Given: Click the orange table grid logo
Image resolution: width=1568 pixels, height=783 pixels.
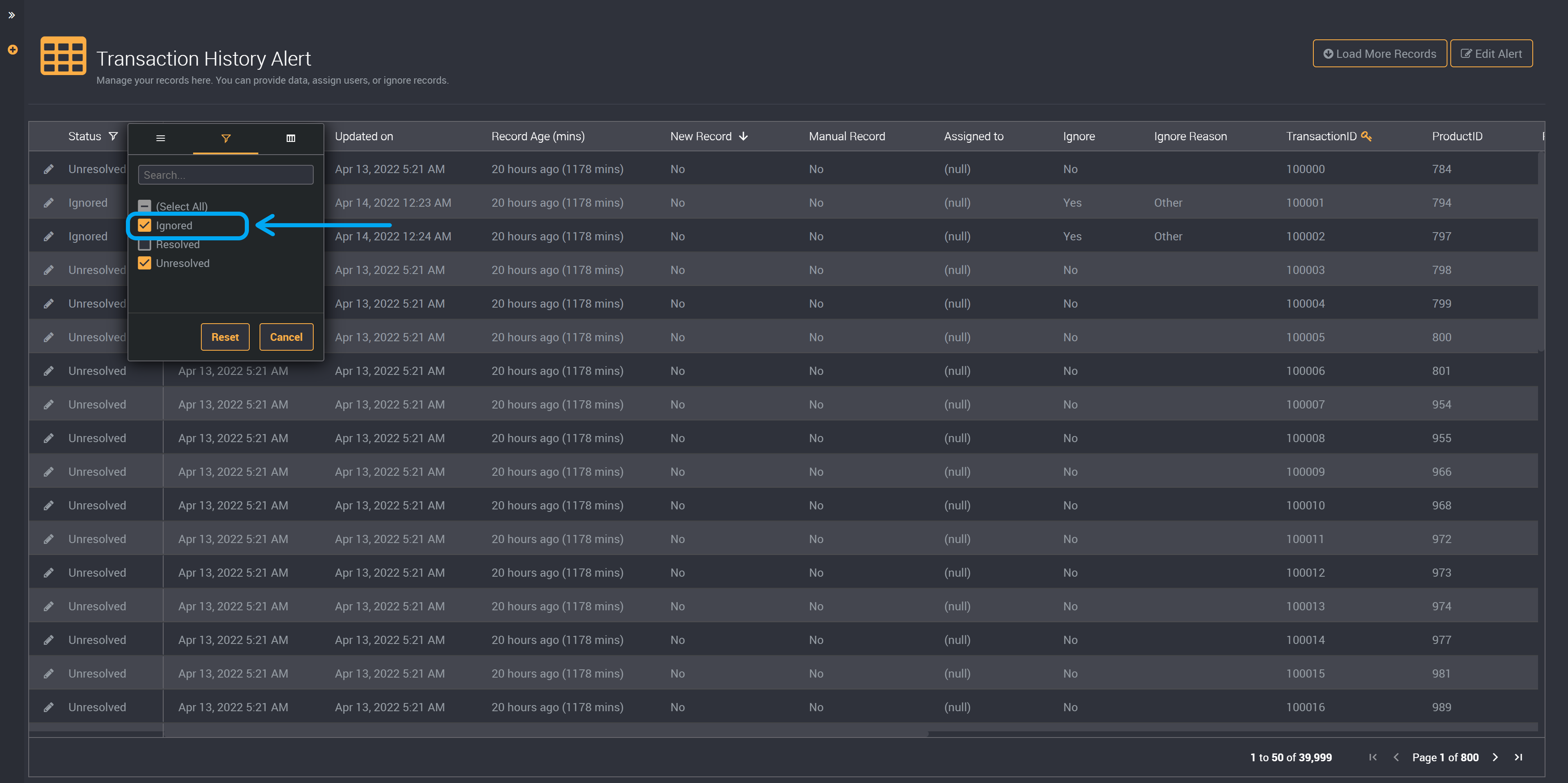Looking at the screenshot, I should pos(63,56).
